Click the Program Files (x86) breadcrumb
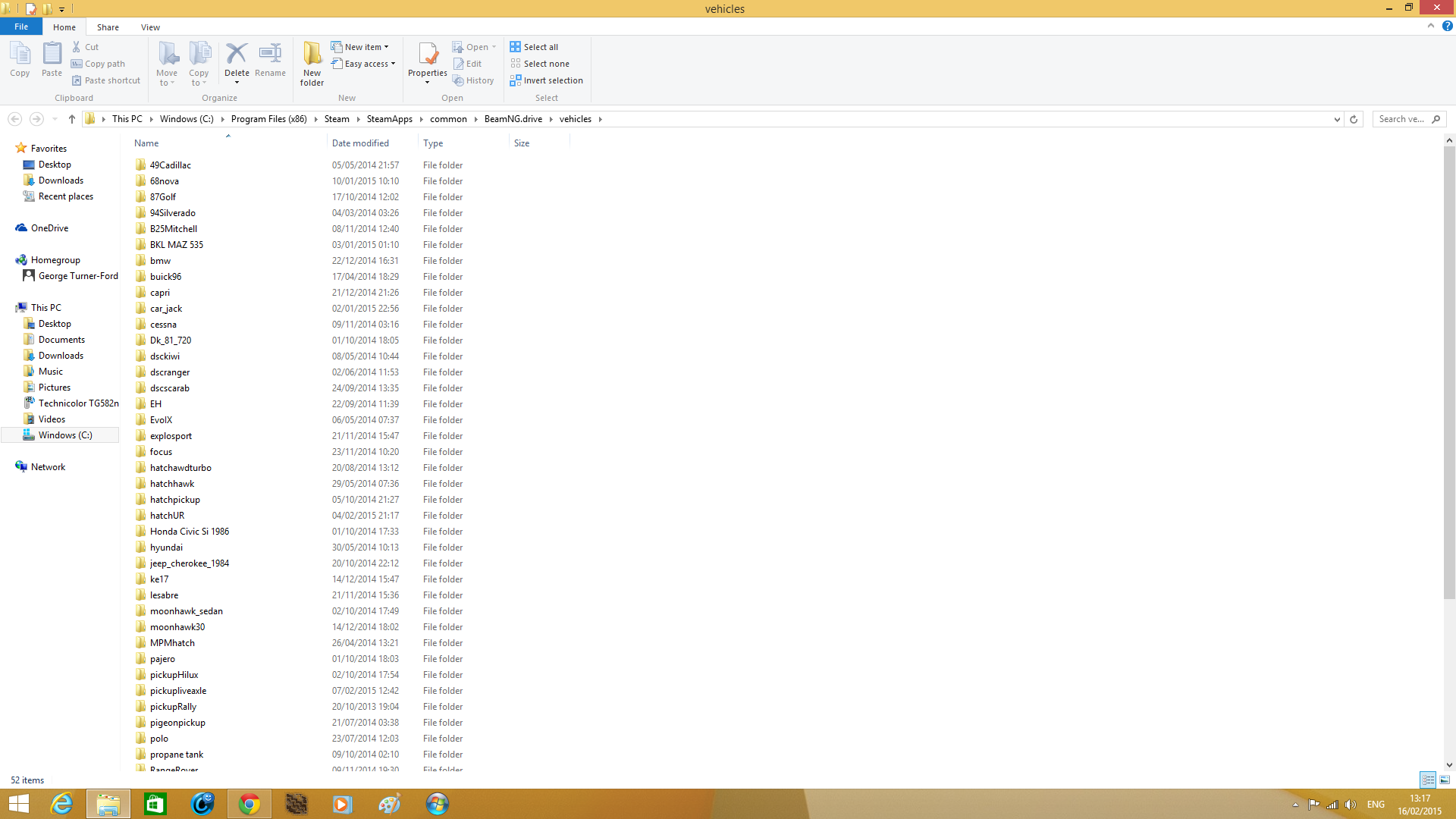The image size is (1456, 819). pos(269,119)
